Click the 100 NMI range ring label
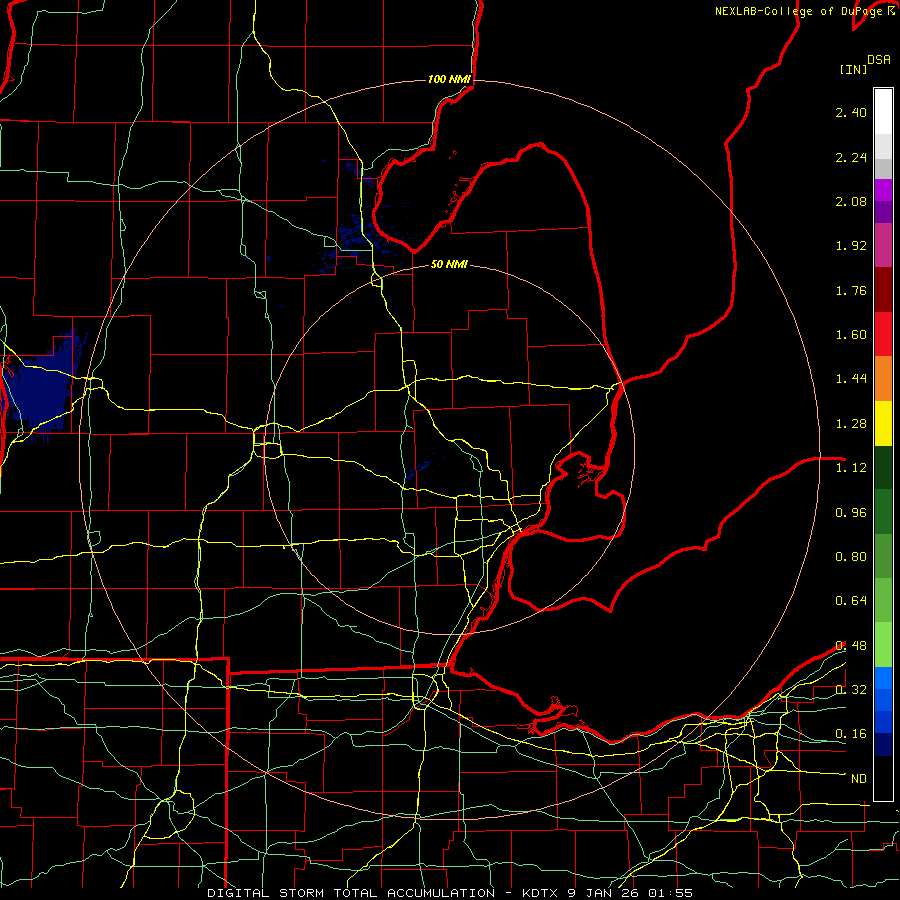 click(x=449, y=79)
